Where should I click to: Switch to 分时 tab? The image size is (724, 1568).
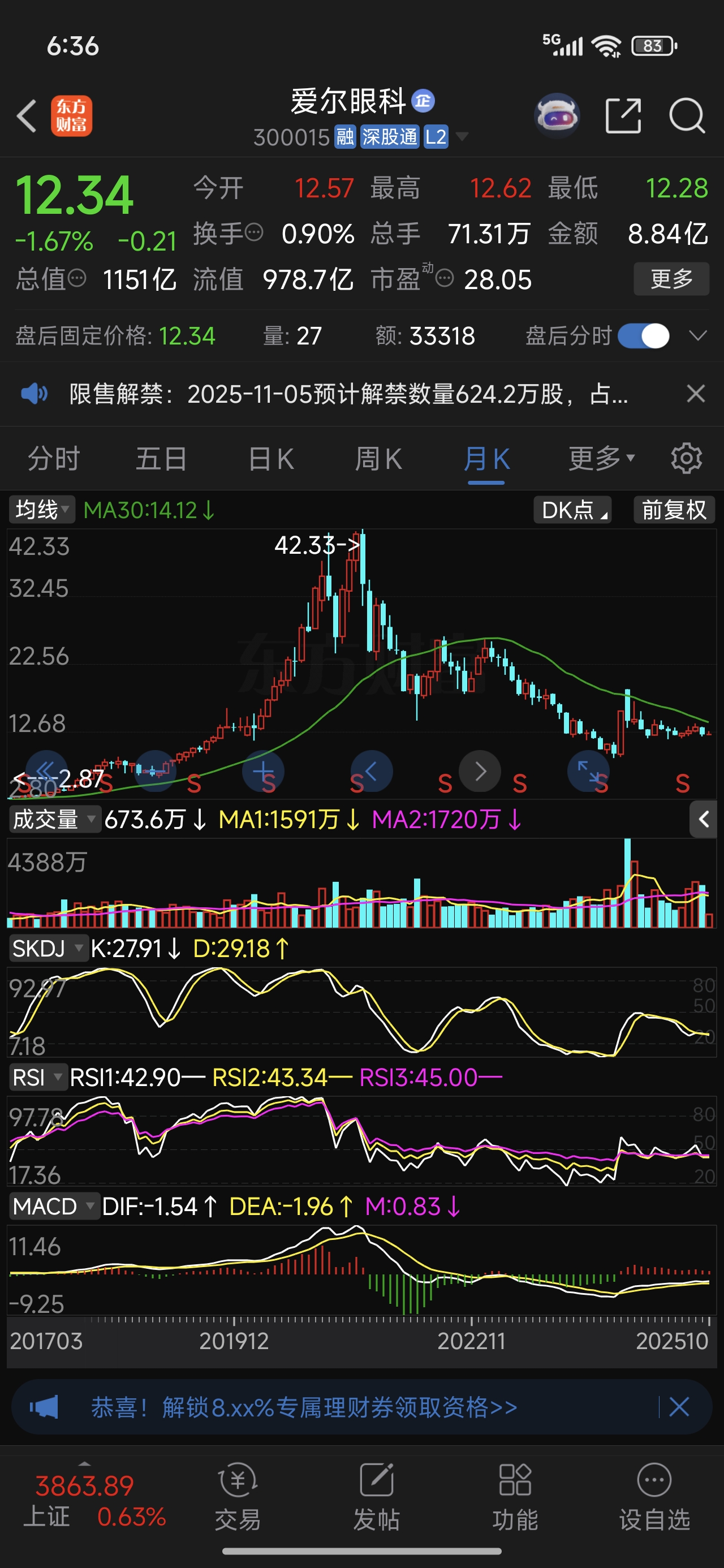(54, 459)
